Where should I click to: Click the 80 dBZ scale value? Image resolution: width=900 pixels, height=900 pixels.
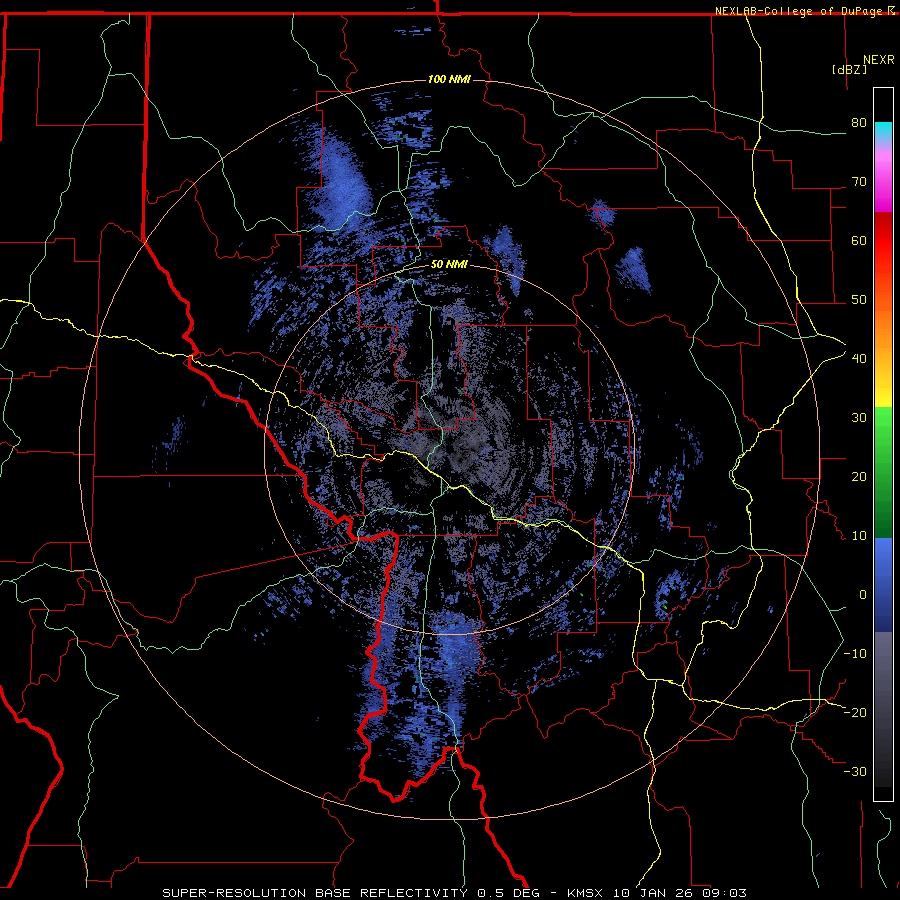click(859, 123)
